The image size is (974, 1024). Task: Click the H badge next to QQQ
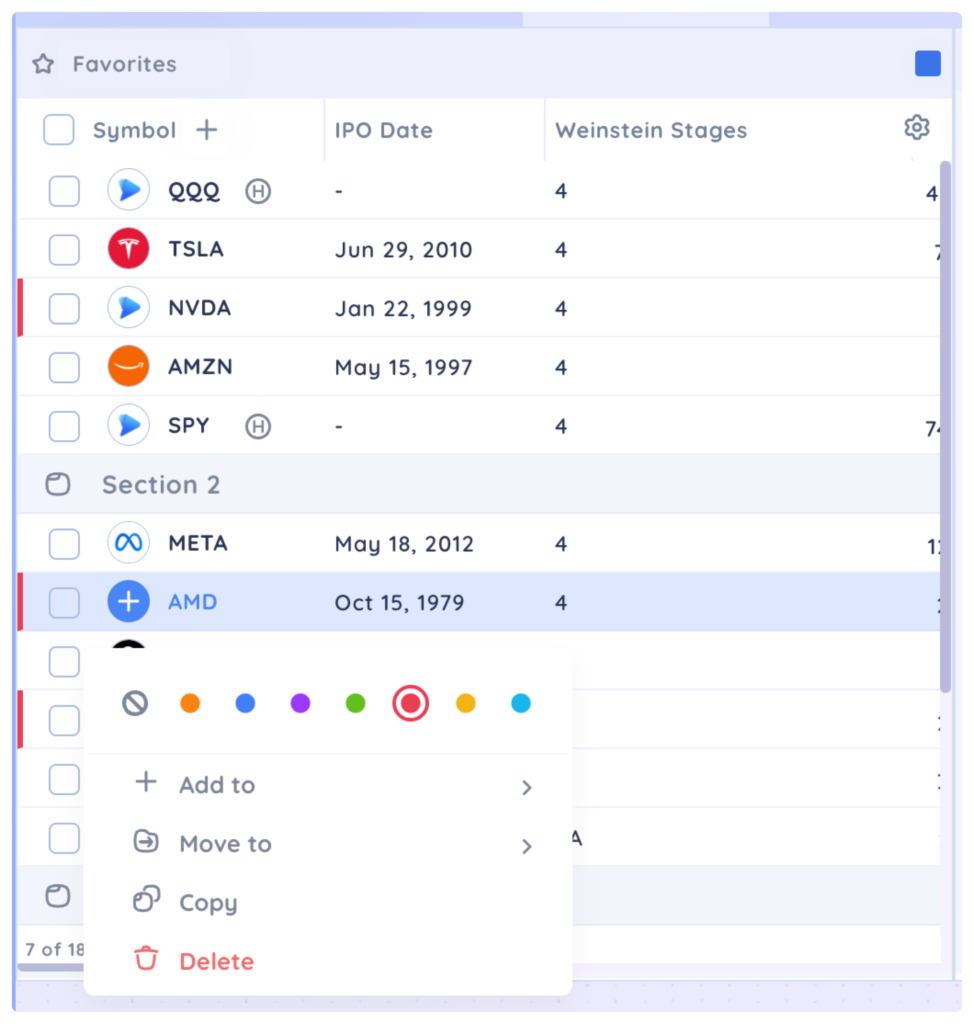[x=258, y=191]
